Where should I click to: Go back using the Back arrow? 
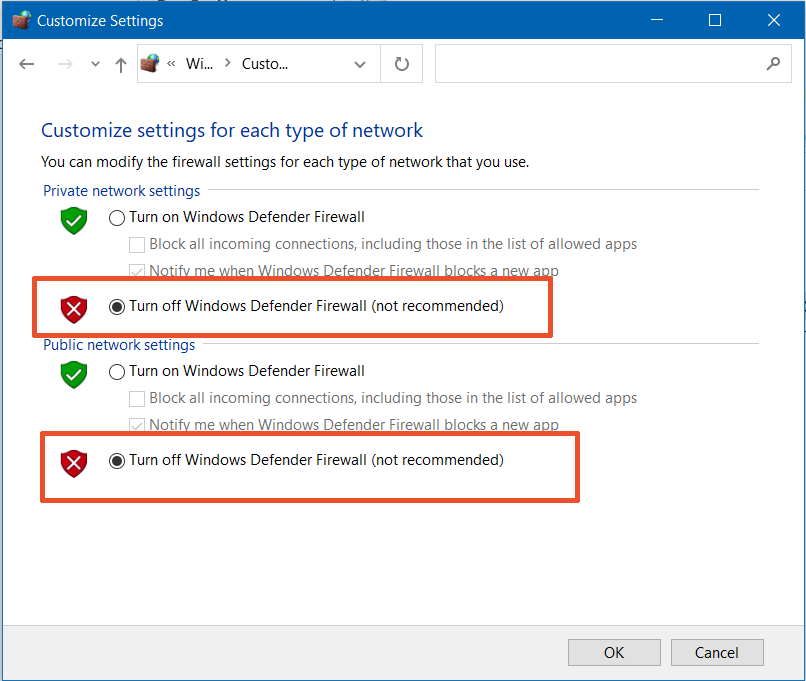click(27, 64)
